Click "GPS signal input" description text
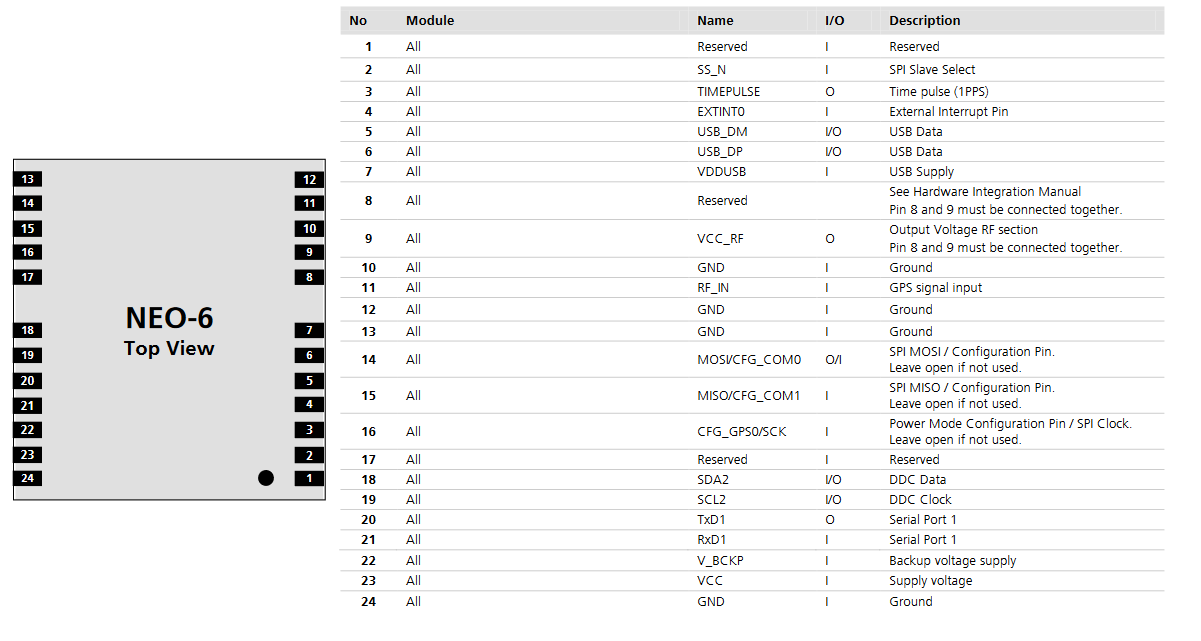1201x641 pixels. click(x=935, y=288)
